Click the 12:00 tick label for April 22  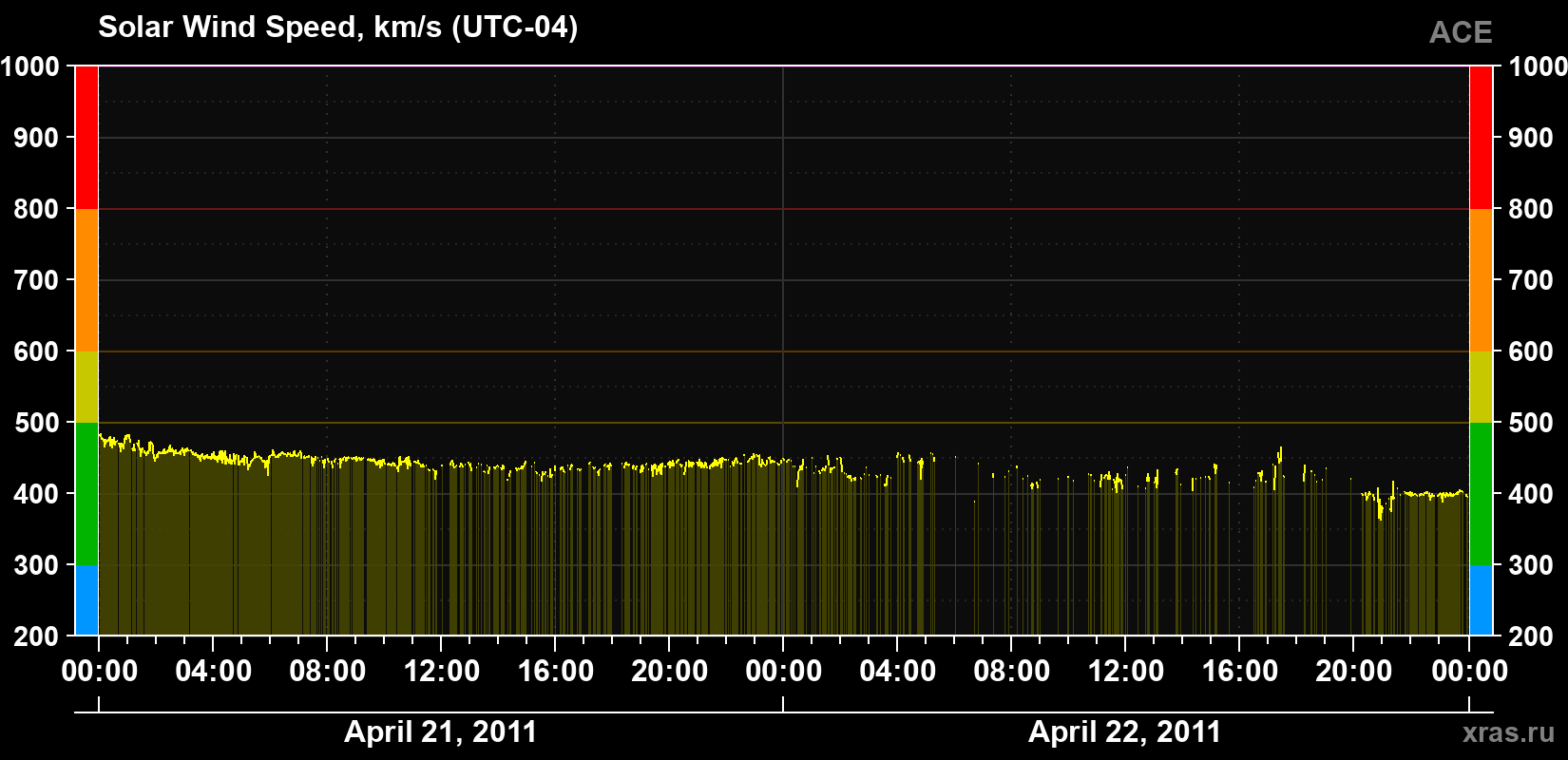1126,672
